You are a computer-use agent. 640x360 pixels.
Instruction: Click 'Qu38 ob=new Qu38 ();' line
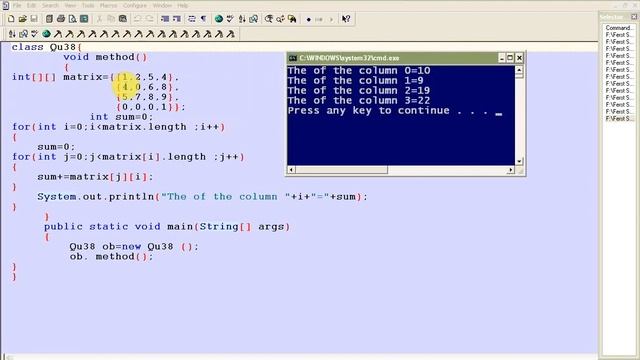[x=134, y=247]
